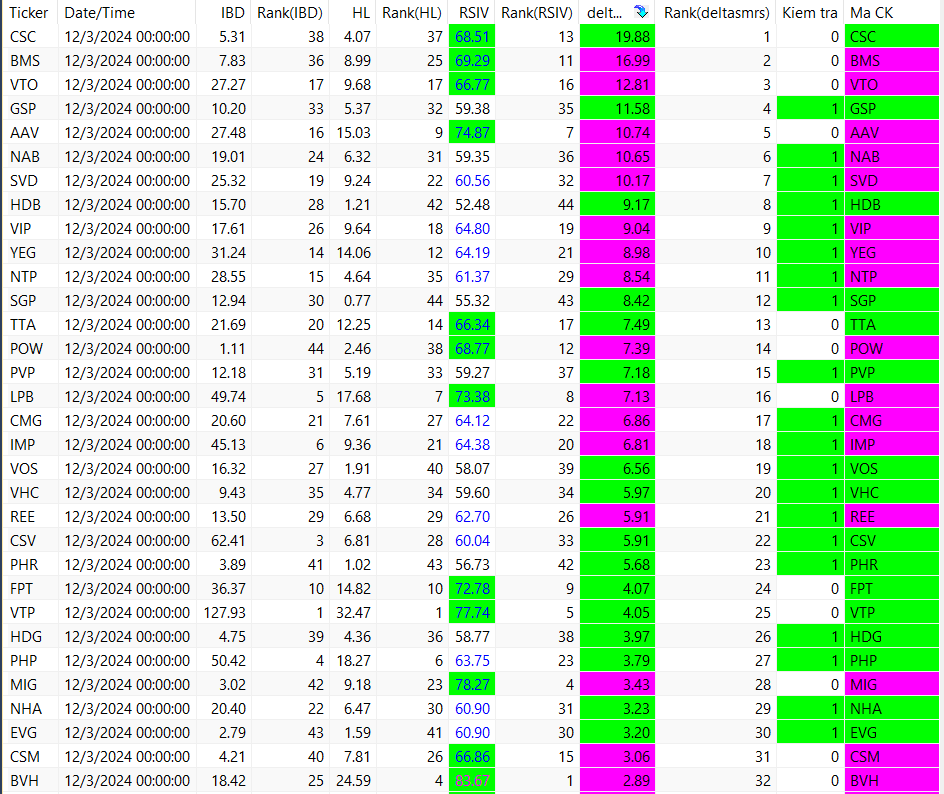The width and height of the screenshot is (944, 794).
Task: Click the IBD value 127.93
Action: [223, 613]
